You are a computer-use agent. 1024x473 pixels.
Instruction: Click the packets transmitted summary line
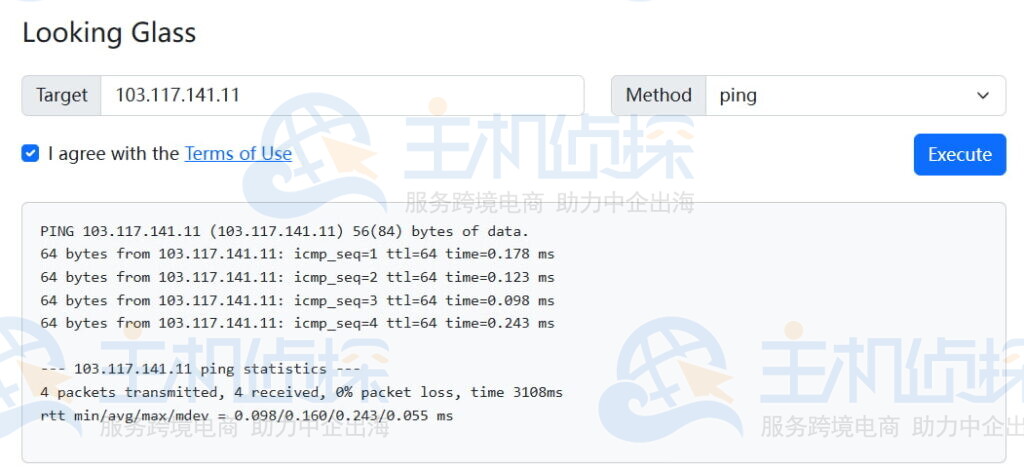click(x=301, y=392)
